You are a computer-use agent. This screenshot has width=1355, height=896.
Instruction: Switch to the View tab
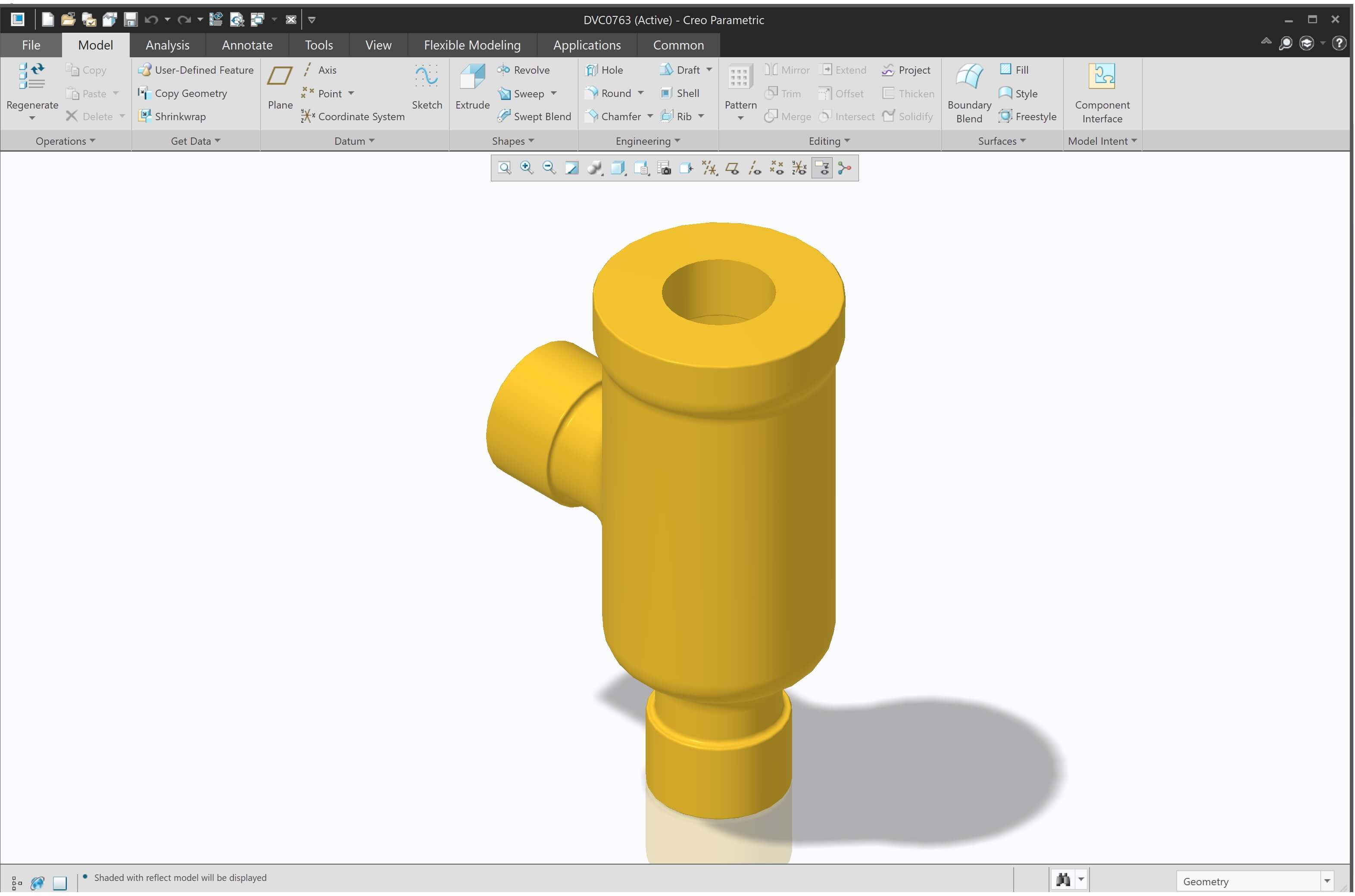378,45
